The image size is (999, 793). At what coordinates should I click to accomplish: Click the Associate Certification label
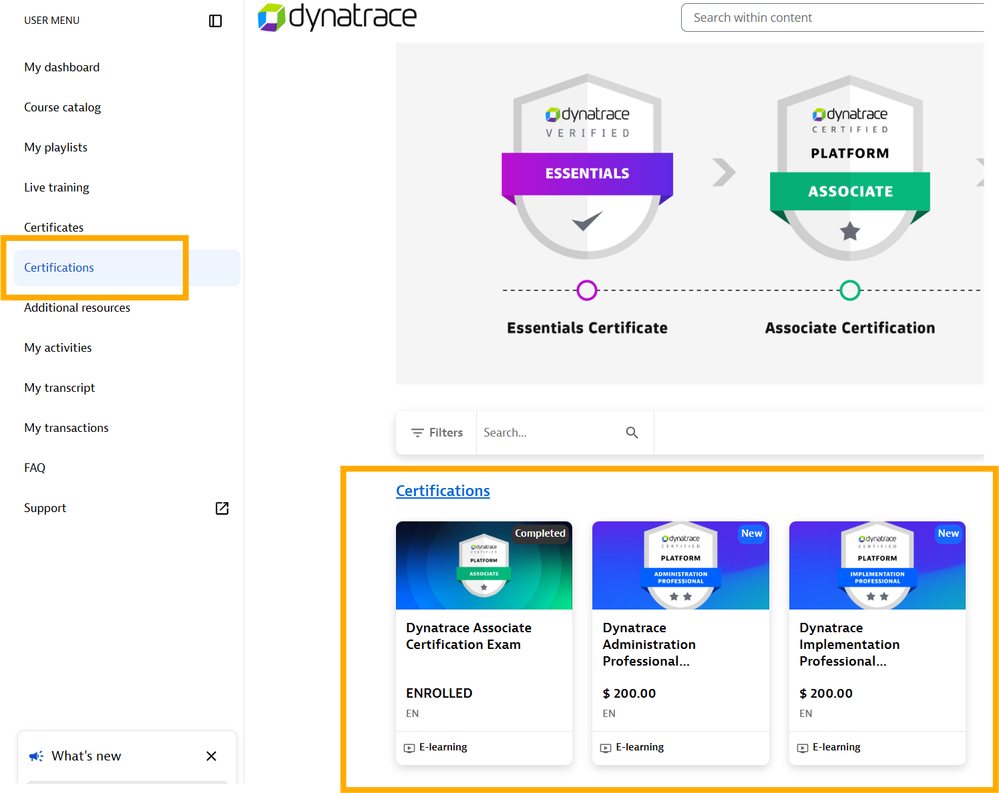click(x=850, y=328)
